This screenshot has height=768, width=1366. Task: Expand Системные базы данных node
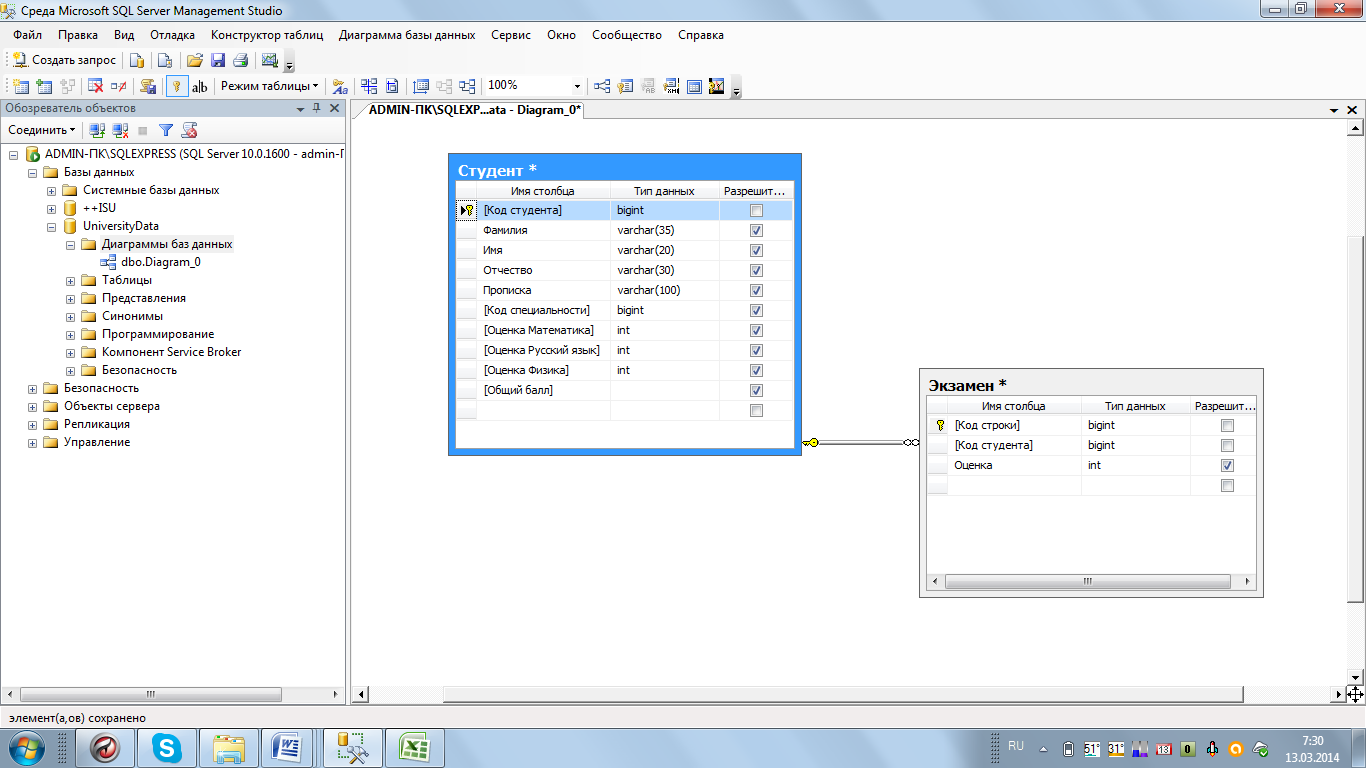click(x=51, y=191)
